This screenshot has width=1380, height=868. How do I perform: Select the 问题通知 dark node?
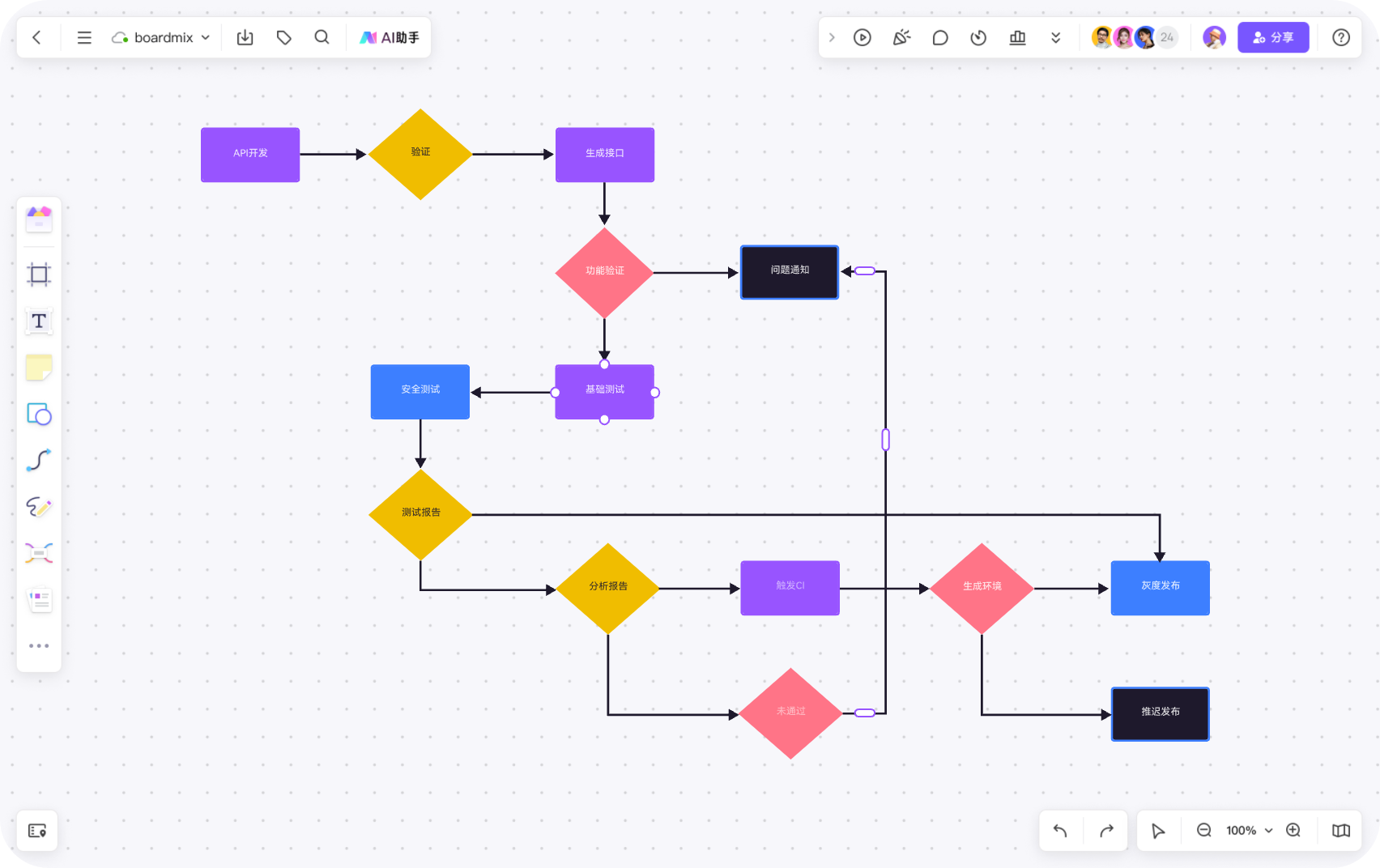[790, 272]
